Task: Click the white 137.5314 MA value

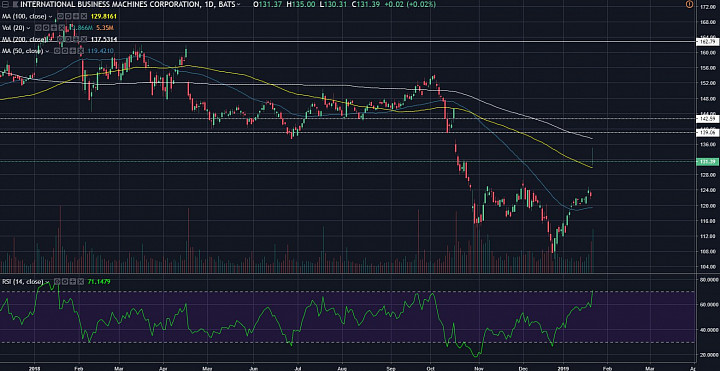Action: [x=104, y=39]
